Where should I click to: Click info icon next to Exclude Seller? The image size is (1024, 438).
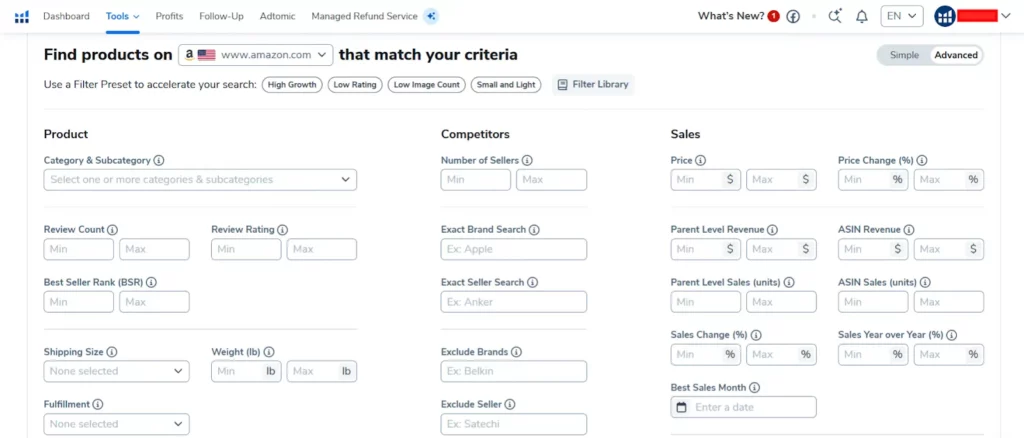510,404
